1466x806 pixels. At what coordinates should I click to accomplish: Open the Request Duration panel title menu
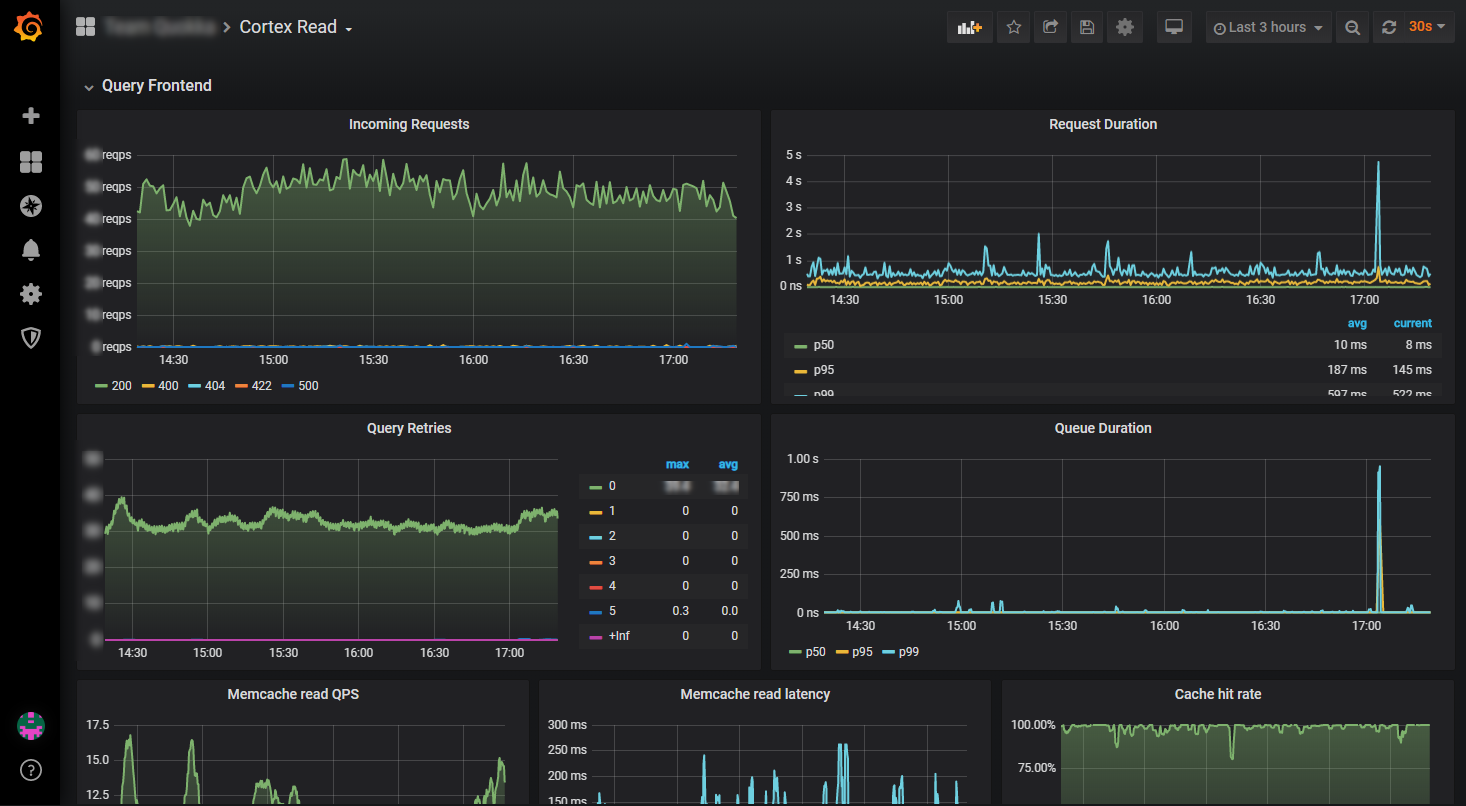[x=1103, y=124]
